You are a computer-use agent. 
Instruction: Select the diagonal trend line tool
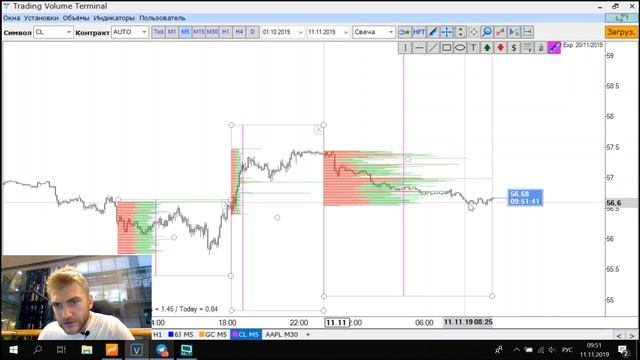433,48
